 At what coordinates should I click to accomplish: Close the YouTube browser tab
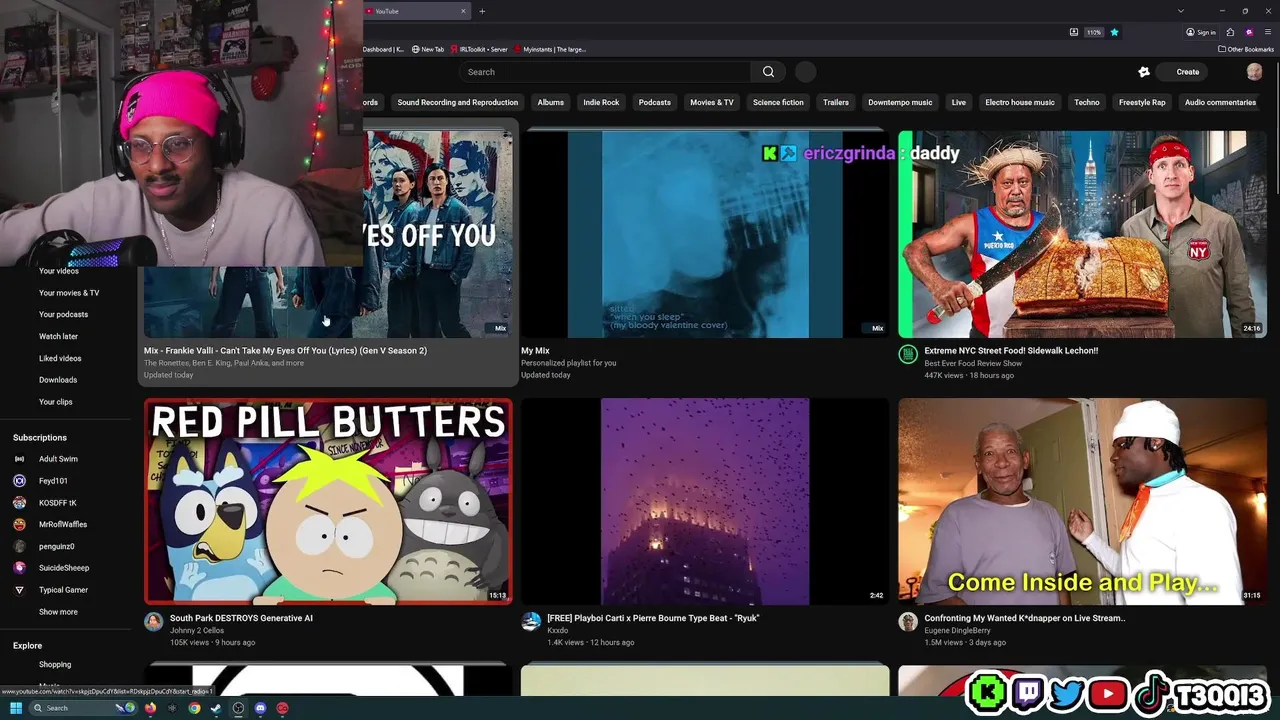pyautogui.click(x=463, y=11)
